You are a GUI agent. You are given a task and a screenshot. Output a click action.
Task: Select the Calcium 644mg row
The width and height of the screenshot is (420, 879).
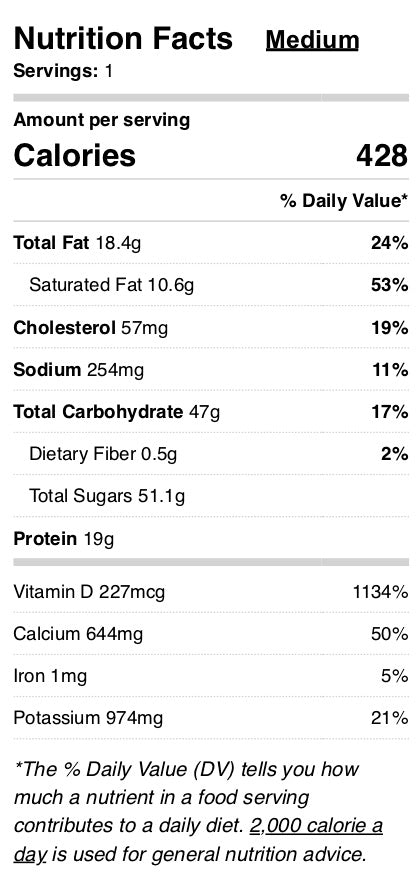(x=211, y=634)
